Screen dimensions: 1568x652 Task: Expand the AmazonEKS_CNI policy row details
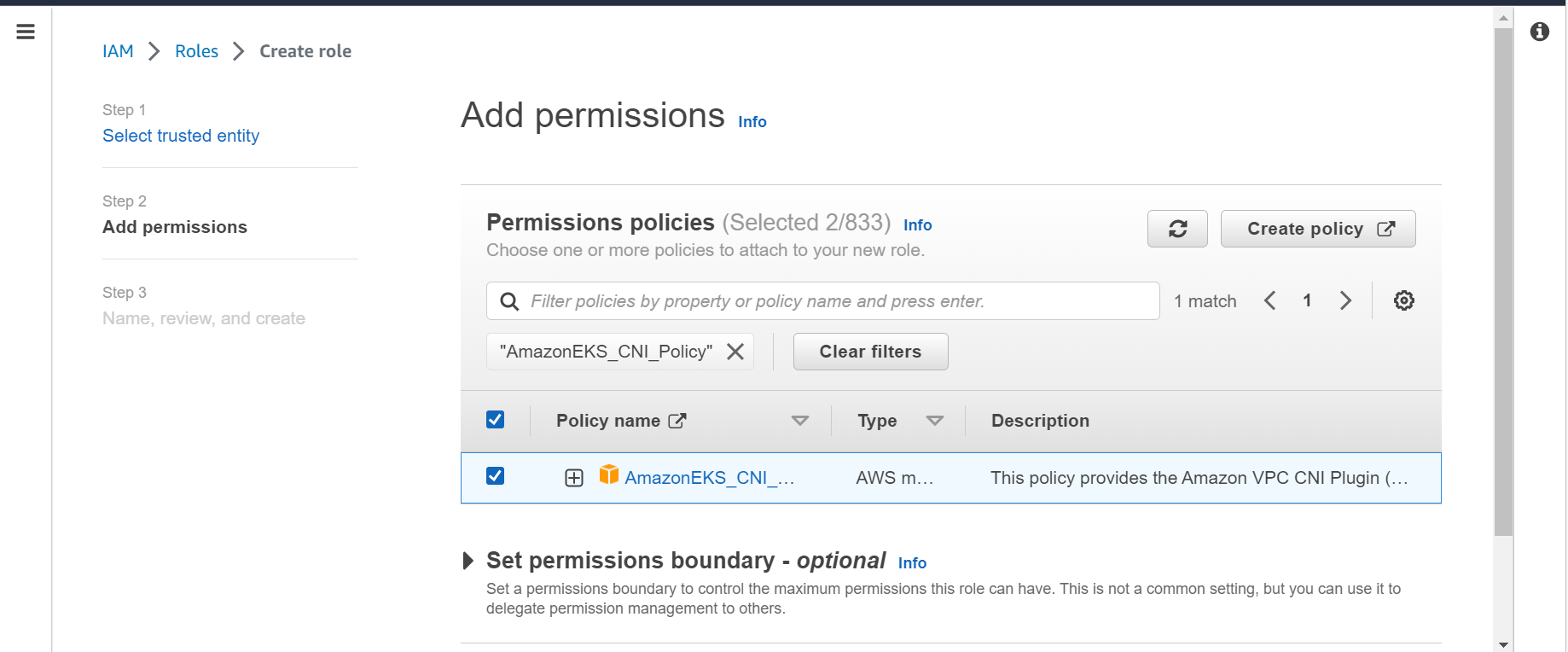[574, 478]
